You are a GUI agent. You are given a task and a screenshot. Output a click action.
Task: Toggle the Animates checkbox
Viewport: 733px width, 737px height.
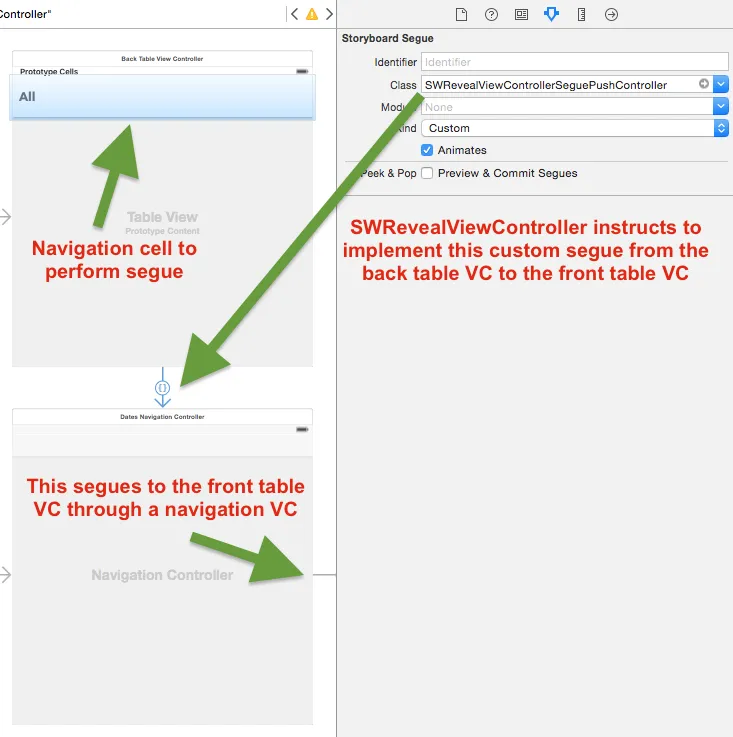coord(427,150)
